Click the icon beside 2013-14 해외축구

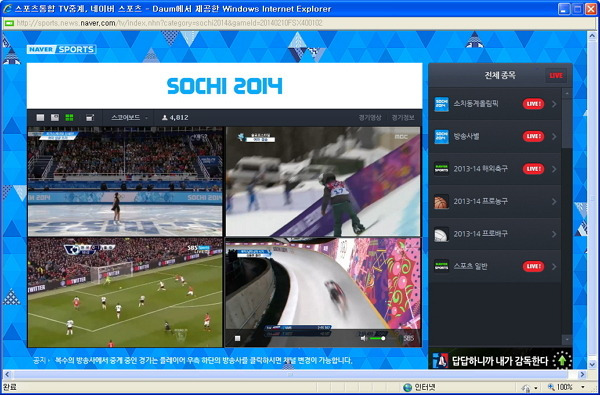coord(441,169)
